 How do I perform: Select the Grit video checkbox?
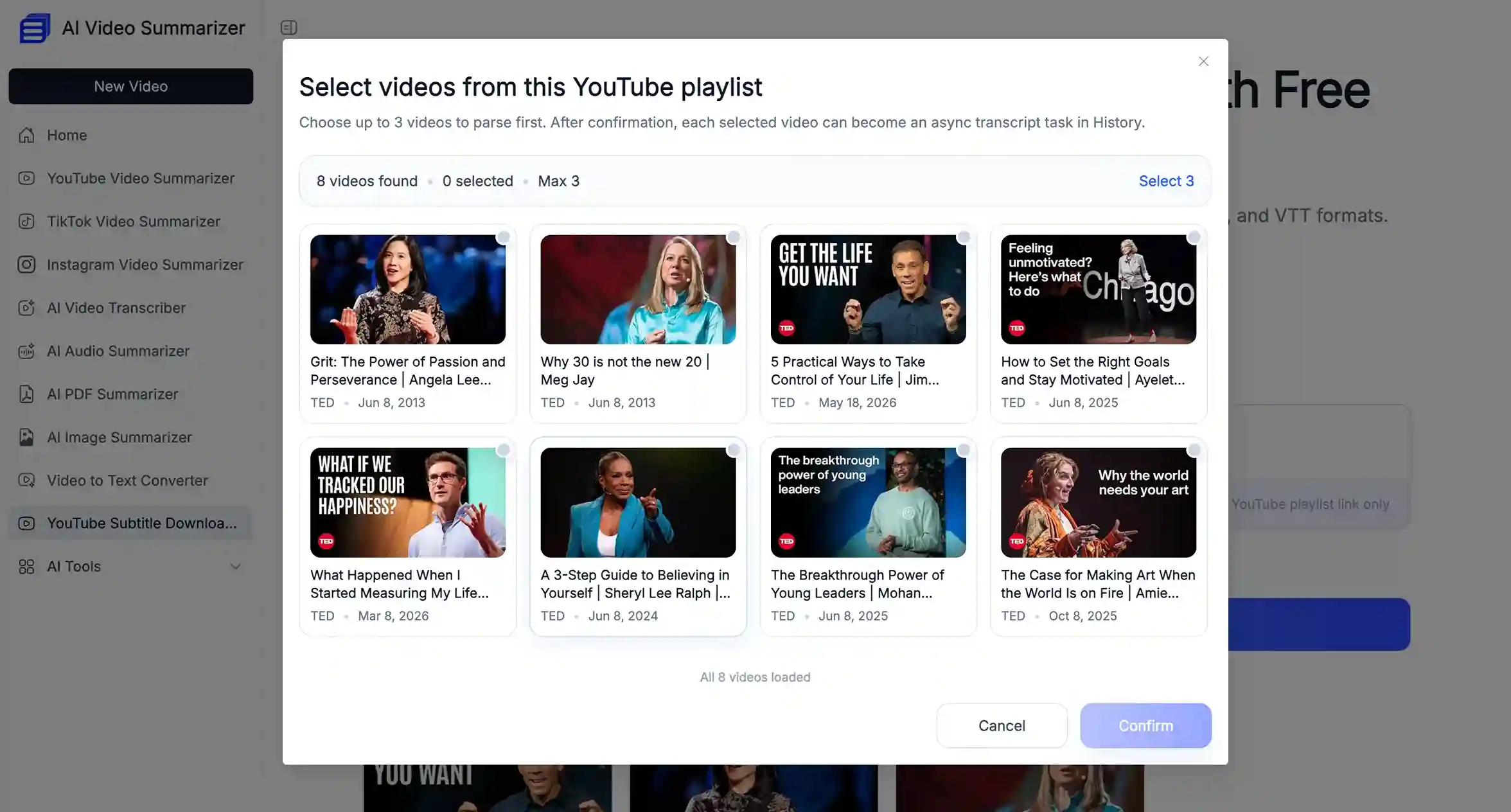(x=503, y=237)
